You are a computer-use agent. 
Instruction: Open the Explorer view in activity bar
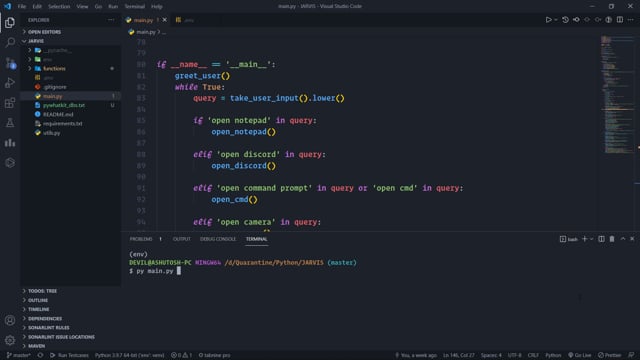click(x=10, y=22)
